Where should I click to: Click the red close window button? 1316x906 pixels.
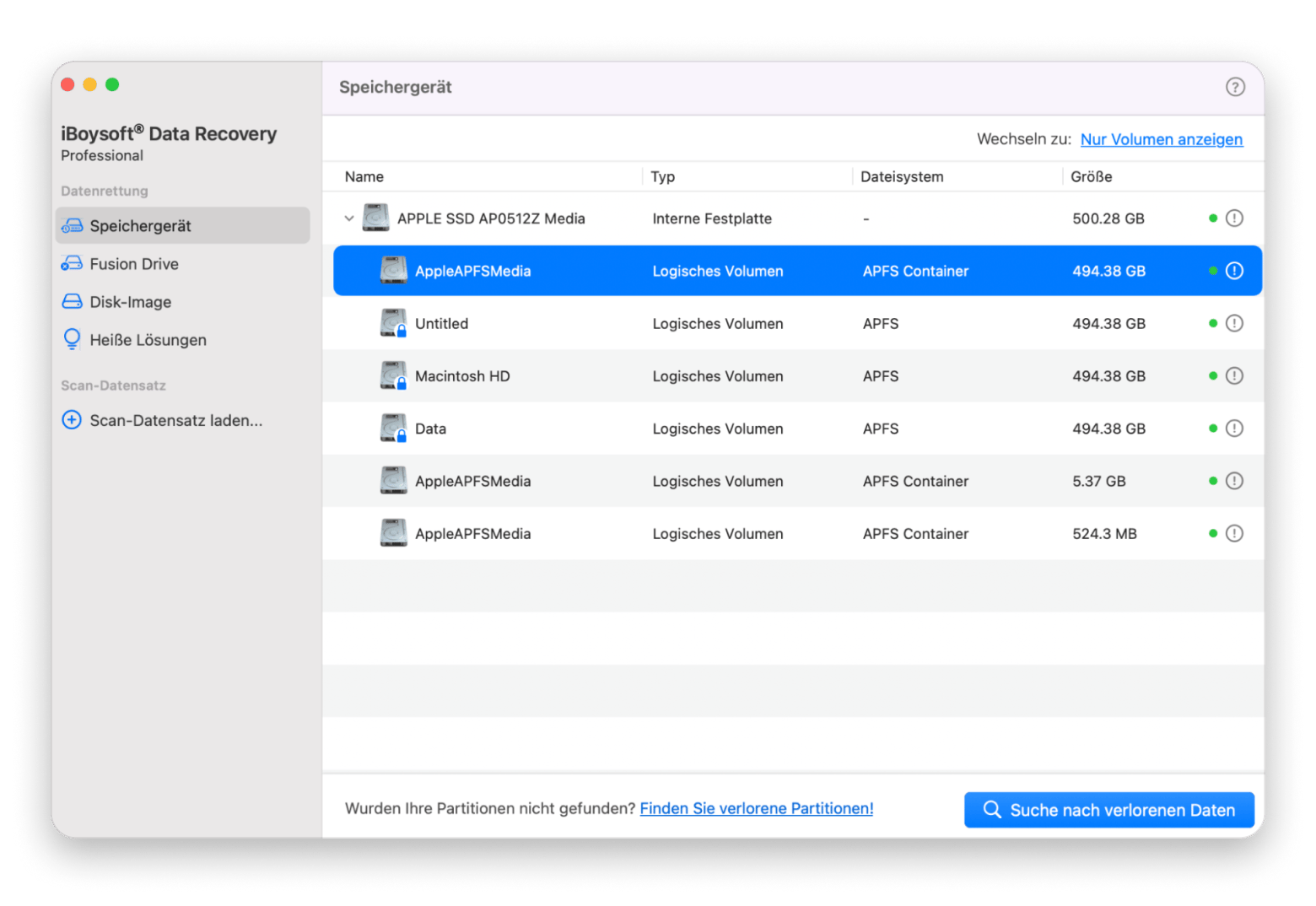(67, 84)
